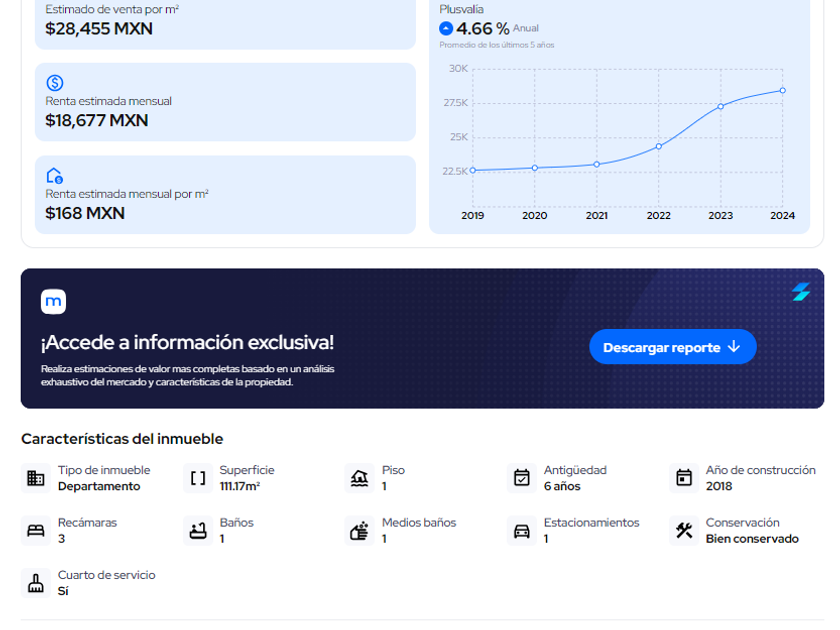This screenshot has width=840, height=630.
Task: Click the building icon for Tipo de inmueble
Action: (x=36, y=478)
